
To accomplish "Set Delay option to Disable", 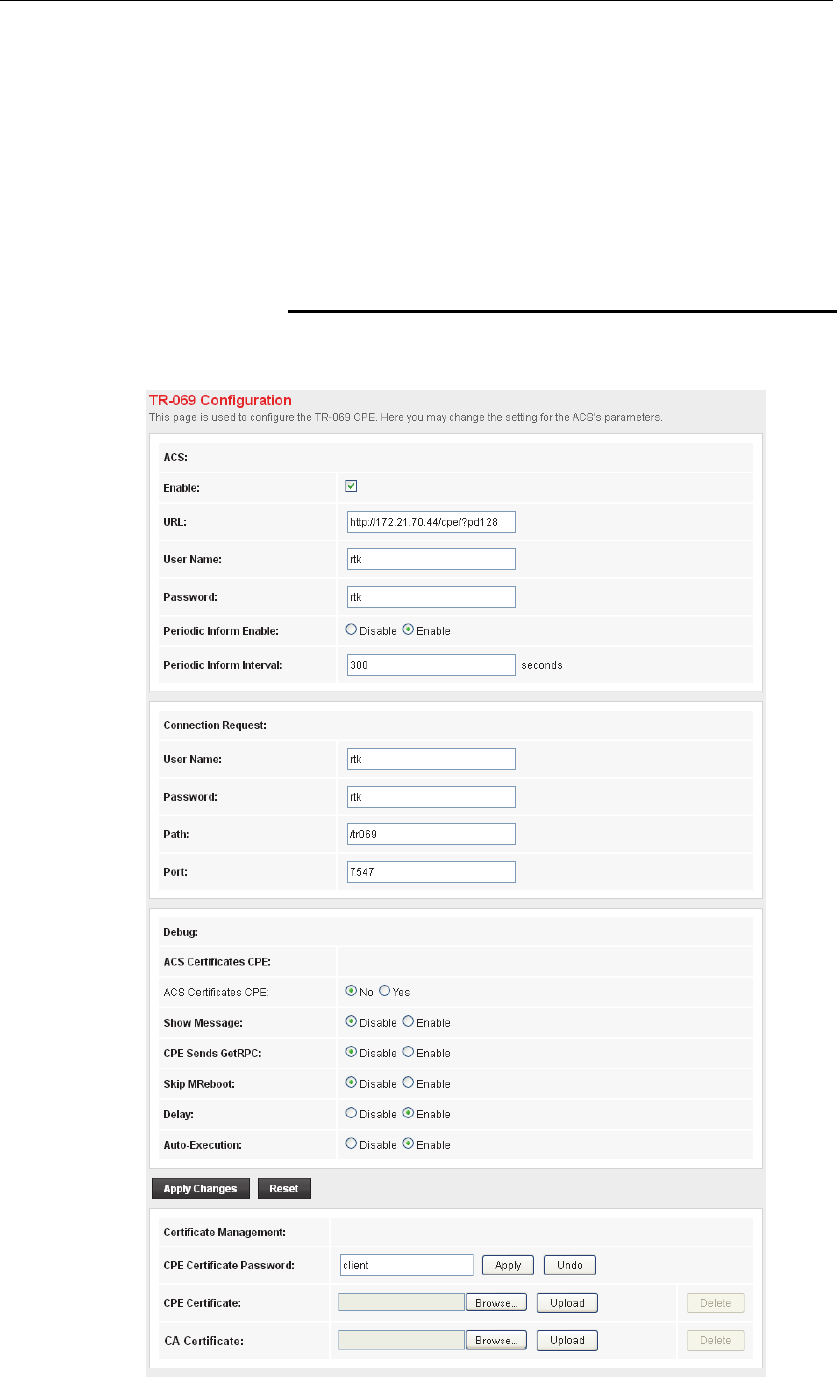I will [x=351, y=1113].
